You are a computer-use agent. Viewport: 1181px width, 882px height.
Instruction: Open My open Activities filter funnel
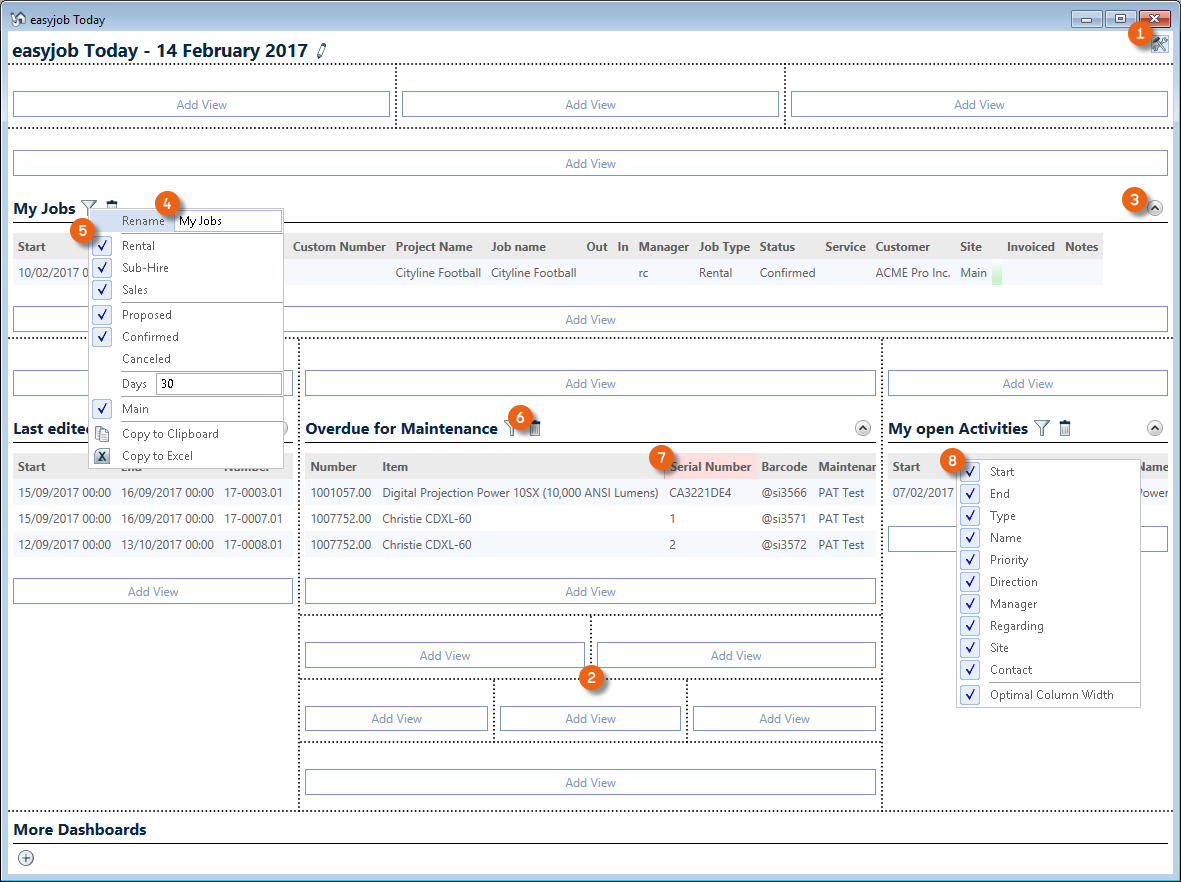pos(1042,428)
